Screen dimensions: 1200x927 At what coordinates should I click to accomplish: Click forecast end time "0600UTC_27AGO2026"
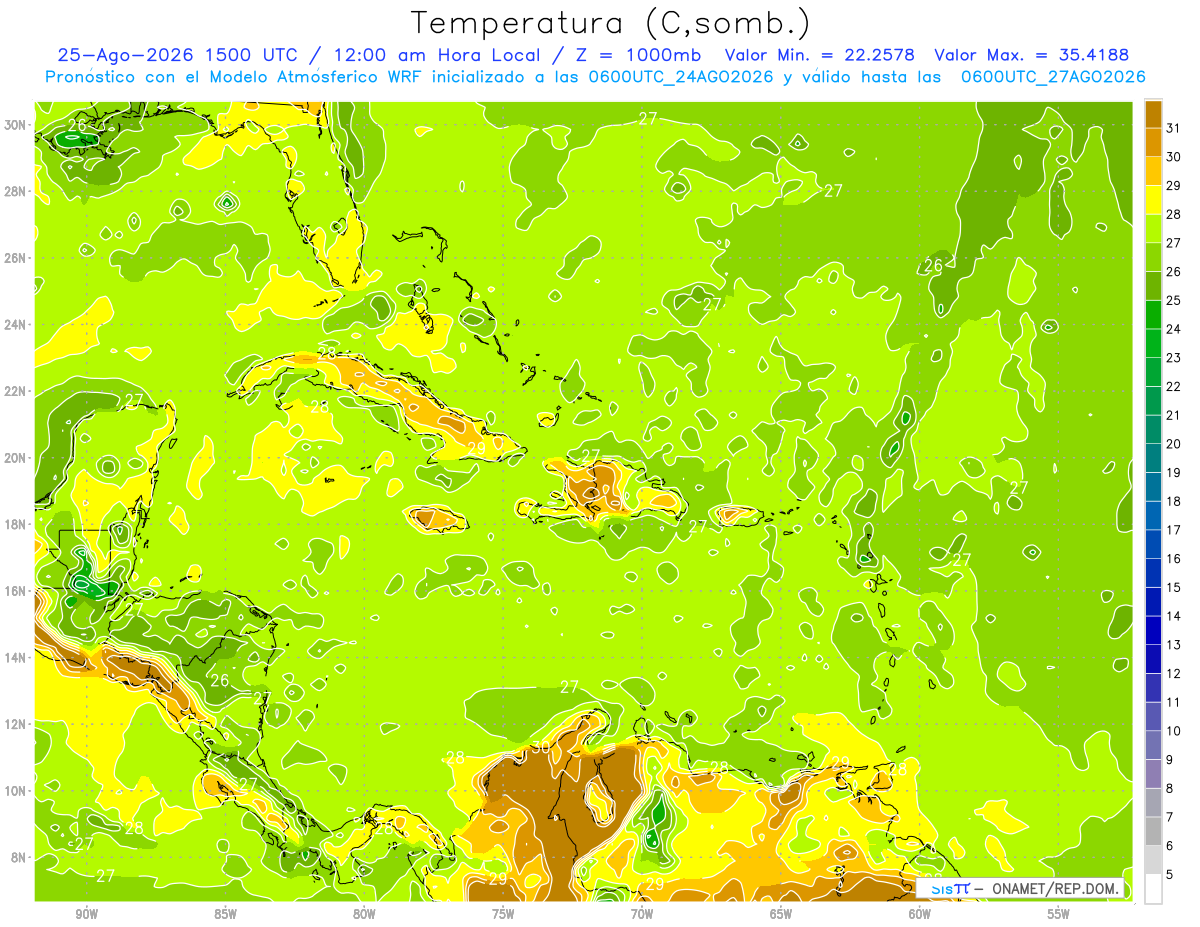point(1053,77)
